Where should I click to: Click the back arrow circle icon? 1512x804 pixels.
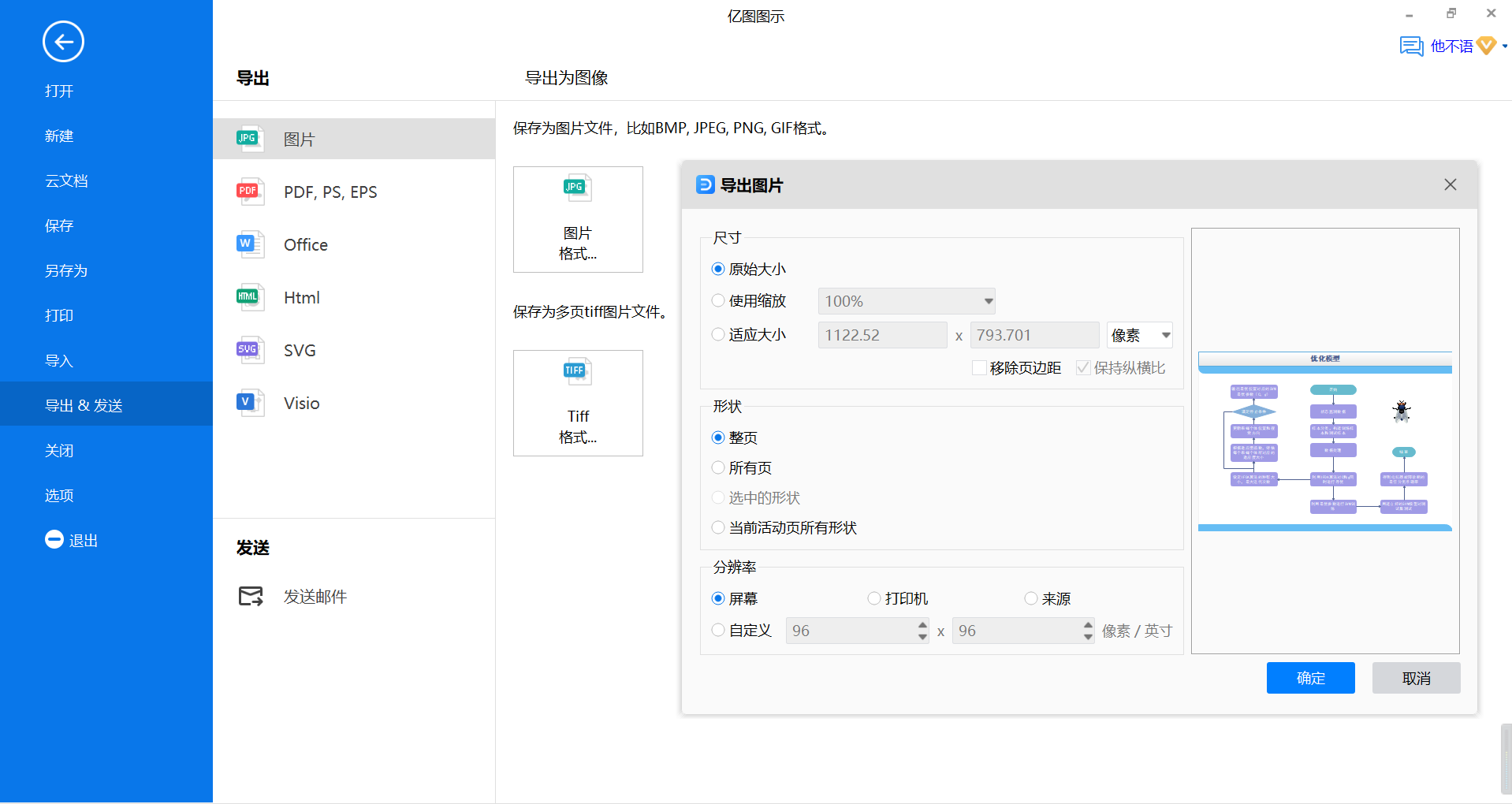pyautogui.click(x=63, y=42)
